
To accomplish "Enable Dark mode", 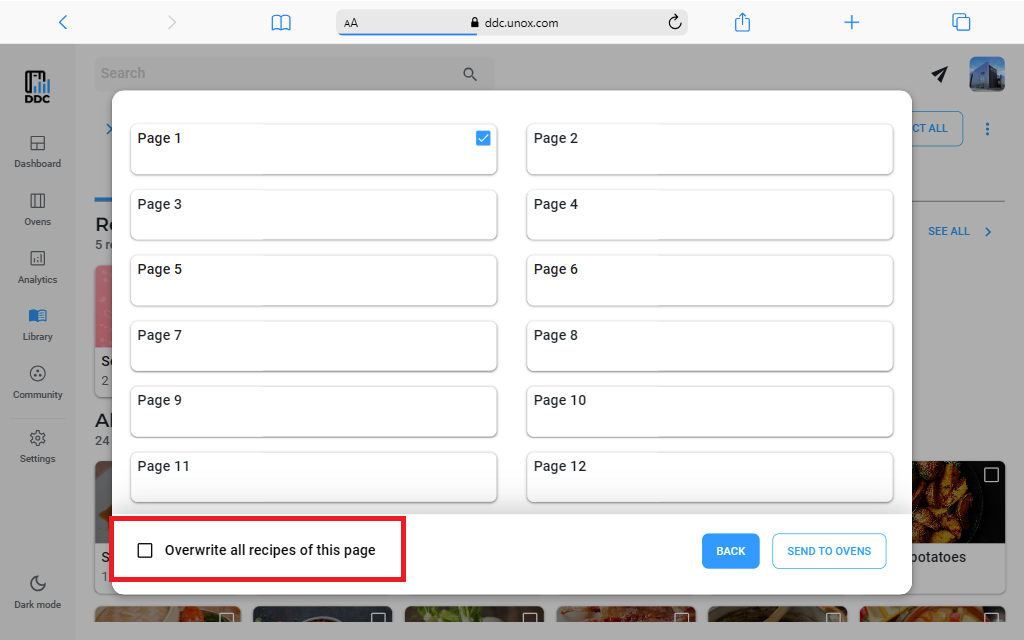I will (x=37, y=590).
